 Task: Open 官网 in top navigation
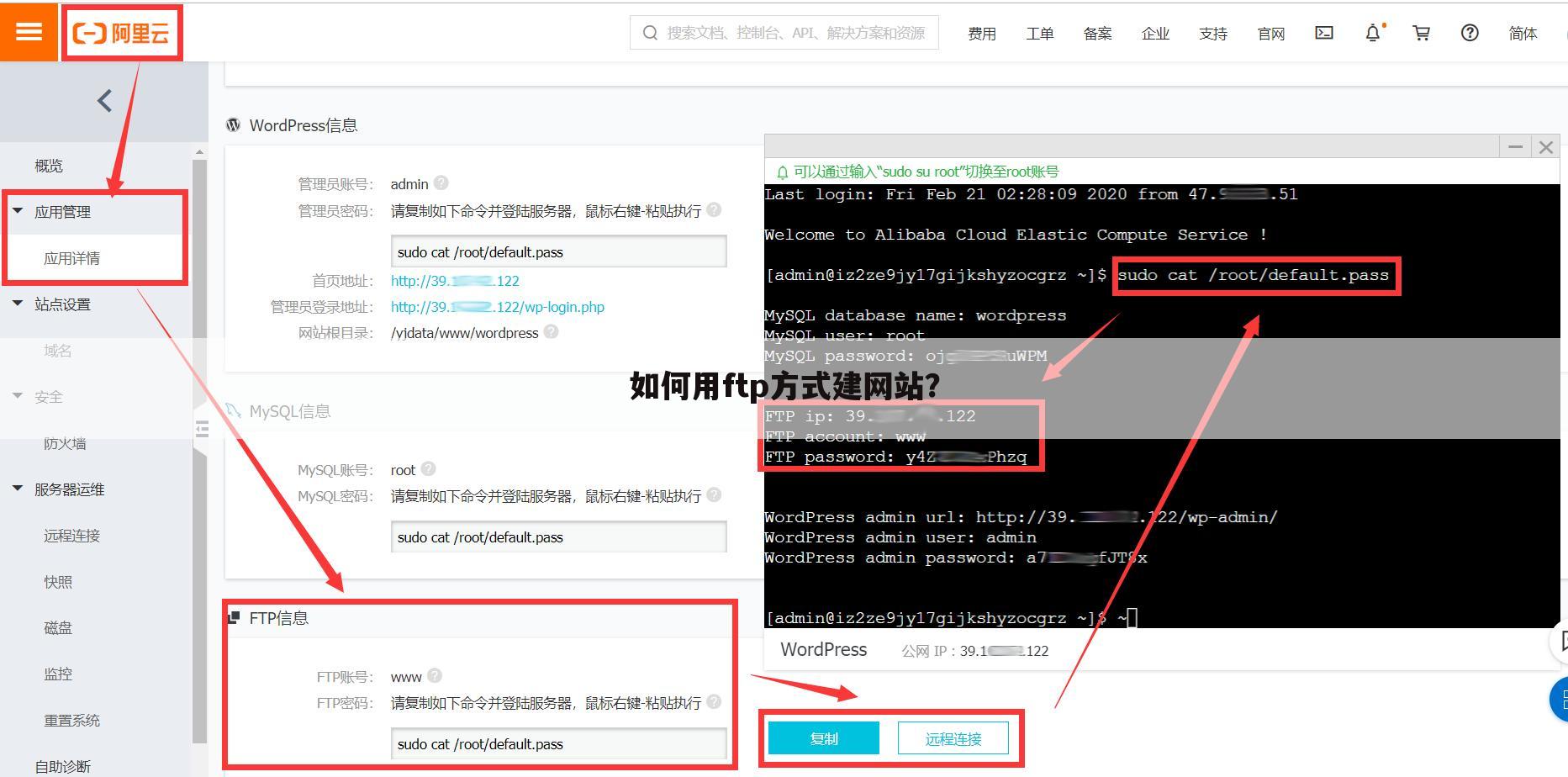pyautogui.click(x=1271, y=34)
